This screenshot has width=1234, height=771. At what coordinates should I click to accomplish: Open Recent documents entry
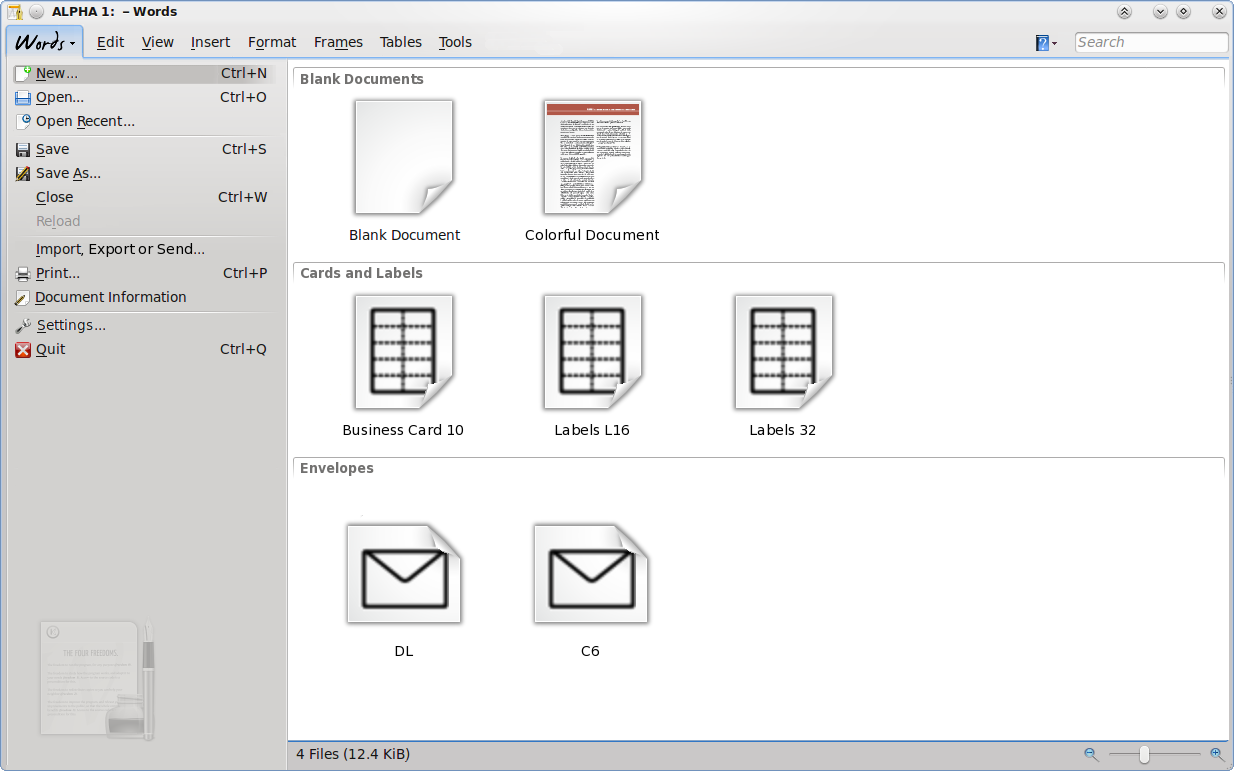pyautogui.click(x=85, y=121)
